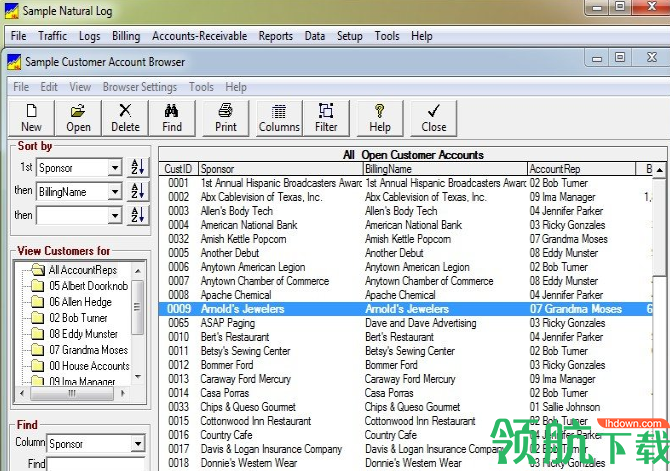Select the Allen's Body Tech sponsor row

[237, 211]
